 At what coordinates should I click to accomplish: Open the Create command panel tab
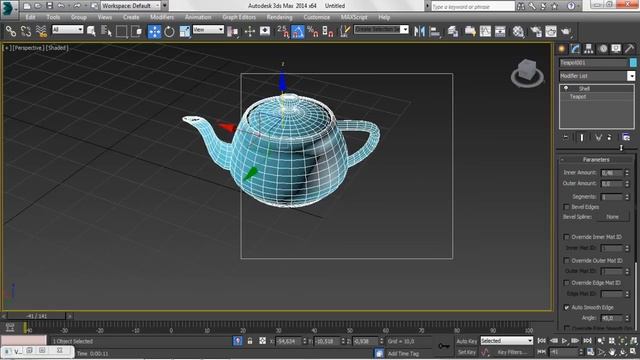click(x=562, y=49)
